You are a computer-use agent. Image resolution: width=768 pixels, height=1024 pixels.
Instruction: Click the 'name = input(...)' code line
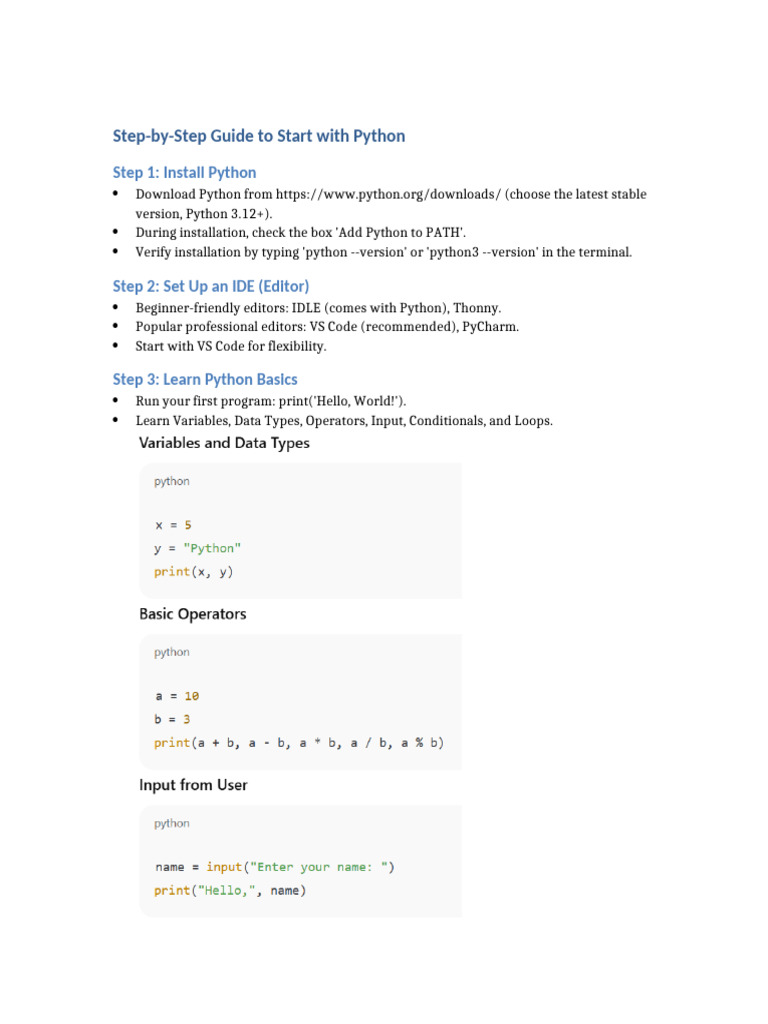pos(274,867)
